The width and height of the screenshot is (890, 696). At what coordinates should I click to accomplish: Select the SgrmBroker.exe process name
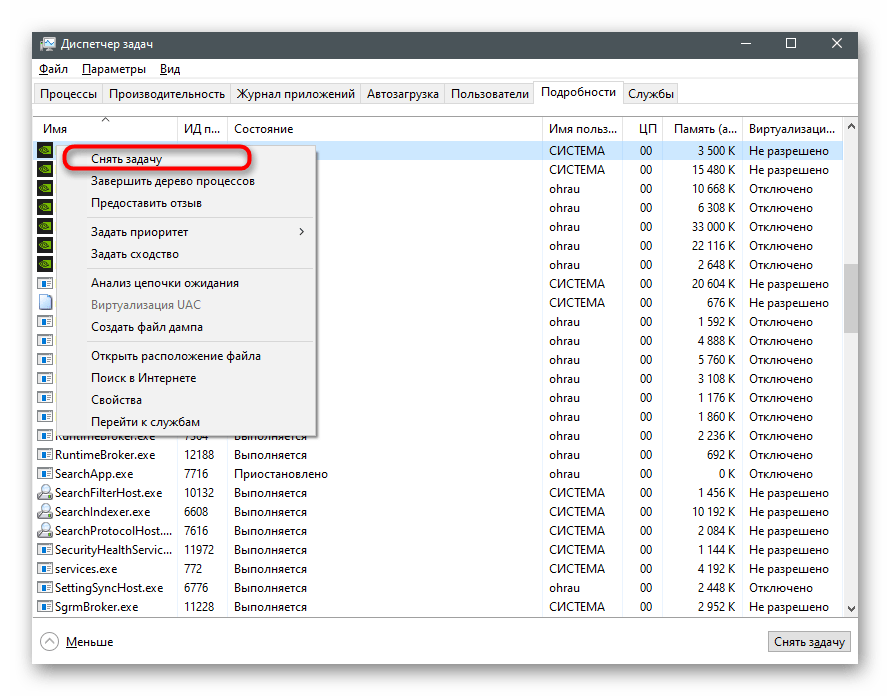pyautogui.click(x=96, y=607)
